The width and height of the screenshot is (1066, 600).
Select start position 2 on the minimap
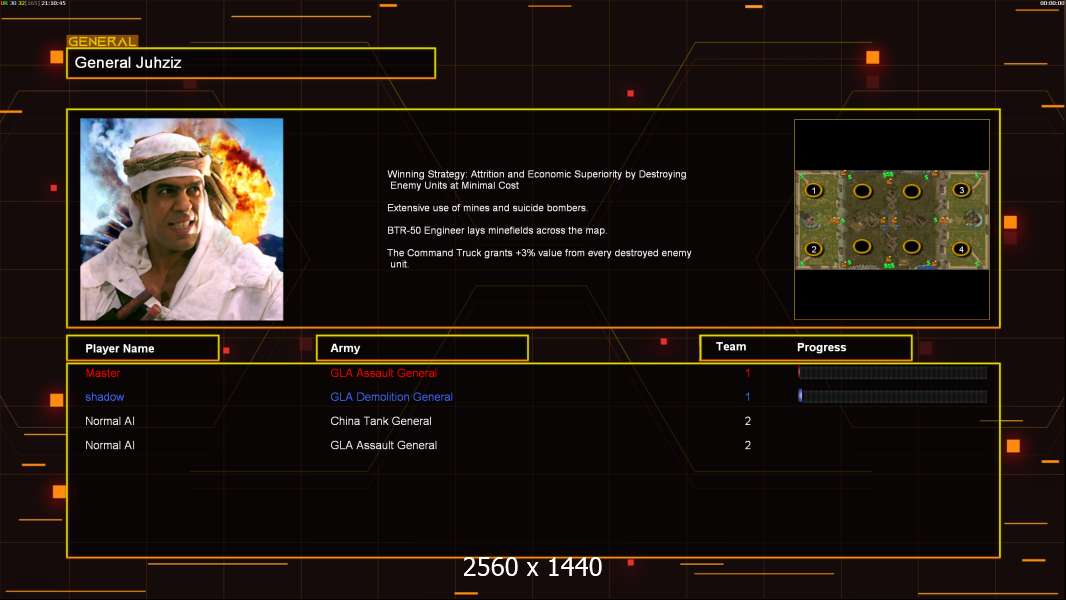pyautogui.click(x=814, y=249)
